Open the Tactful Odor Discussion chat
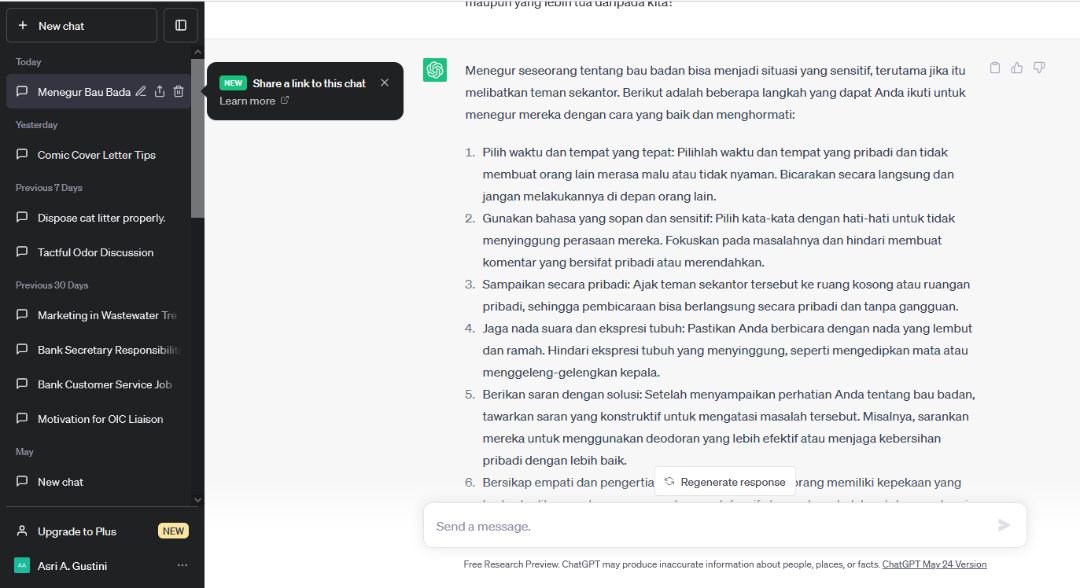The image size is (1080, 588). [98, 252]
